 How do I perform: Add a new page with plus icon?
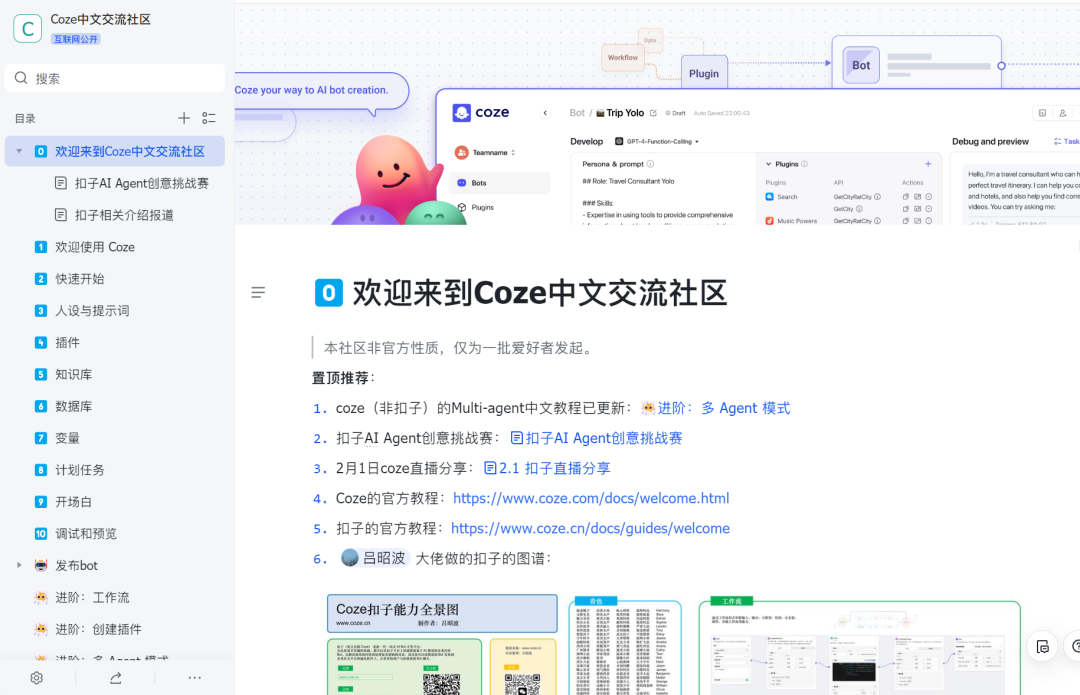pos(184,118)
